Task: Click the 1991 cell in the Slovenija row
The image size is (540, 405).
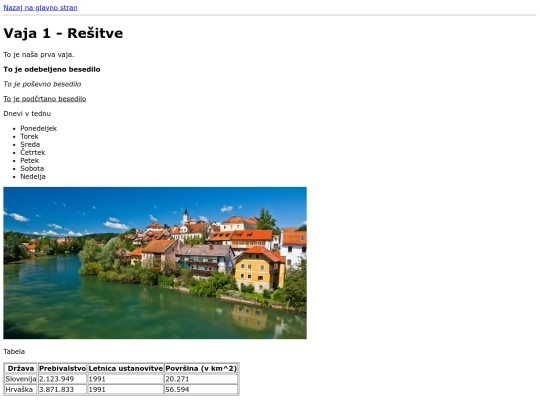Action: 125,379
